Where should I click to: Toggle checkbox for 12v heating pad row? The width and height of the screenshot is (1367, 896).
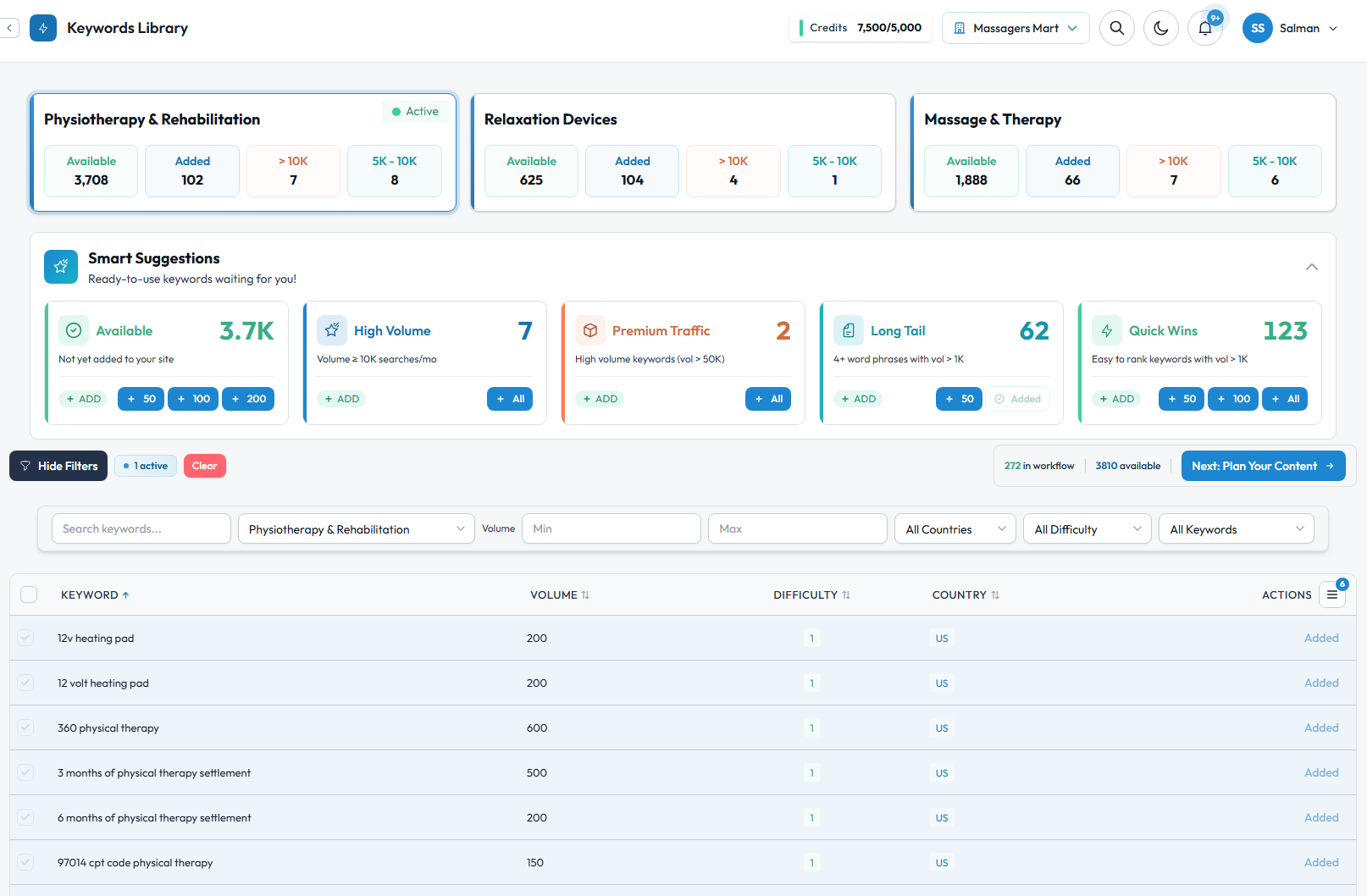pos(25,638)
